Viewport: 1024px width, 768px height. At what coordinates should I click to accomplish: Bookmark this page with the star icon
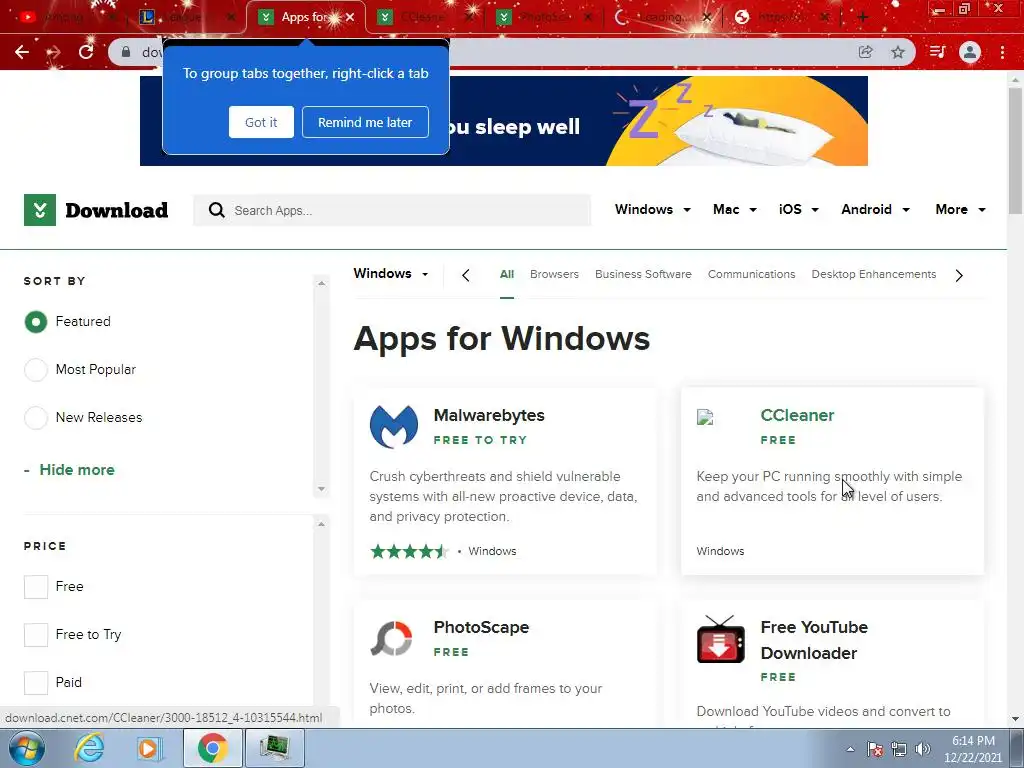(898, 52)
